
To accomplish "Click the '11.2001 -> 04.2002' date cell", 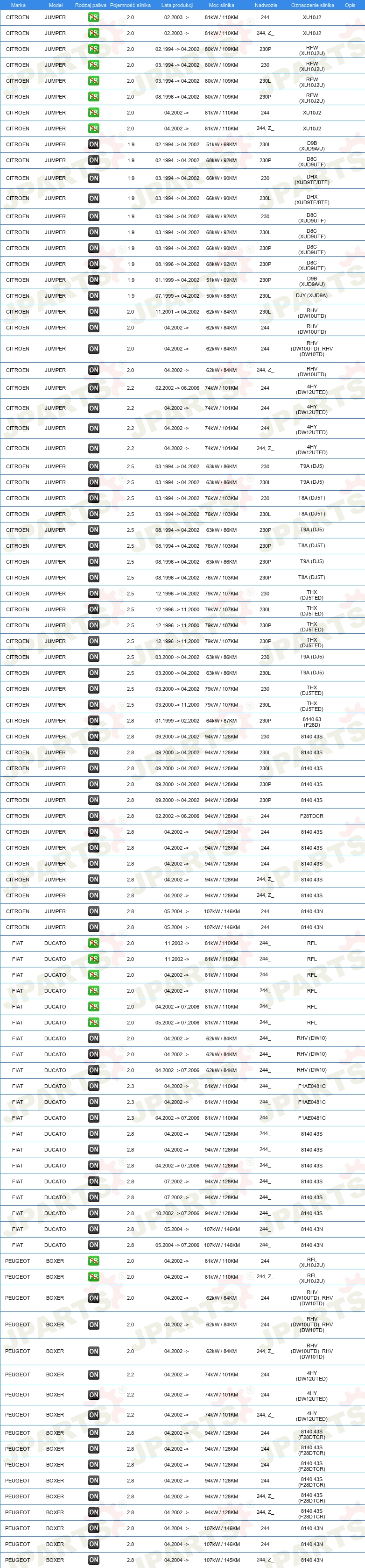I will click(177, 312).
